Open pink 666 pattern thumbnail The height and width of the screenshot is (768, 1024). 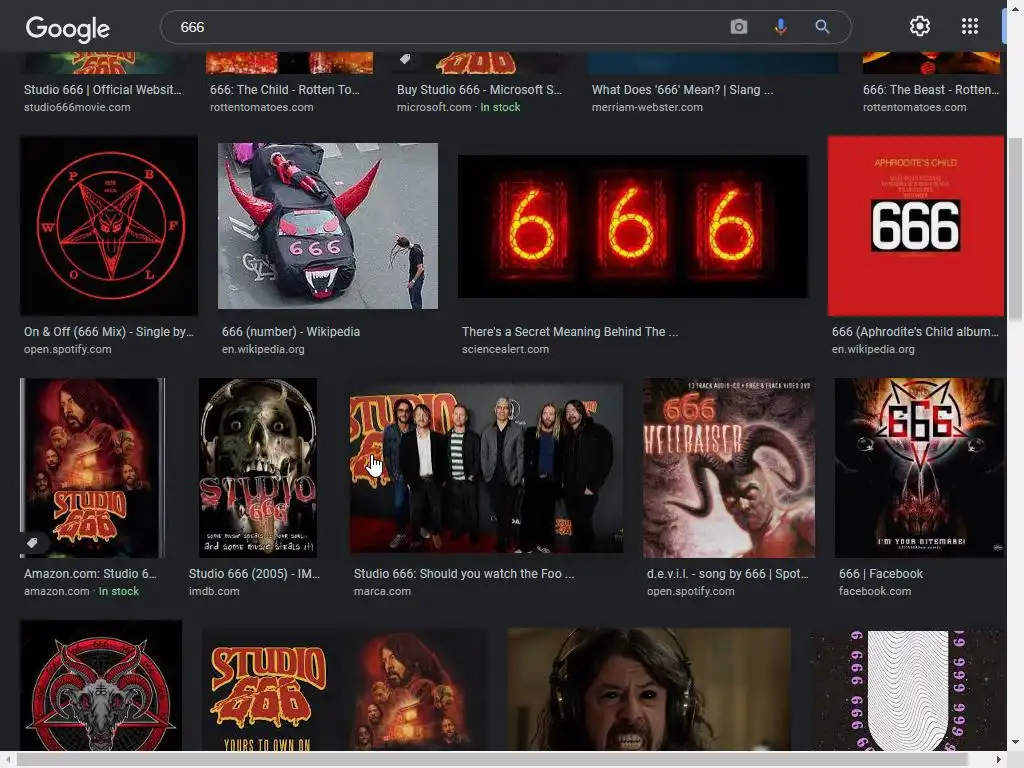908,689
